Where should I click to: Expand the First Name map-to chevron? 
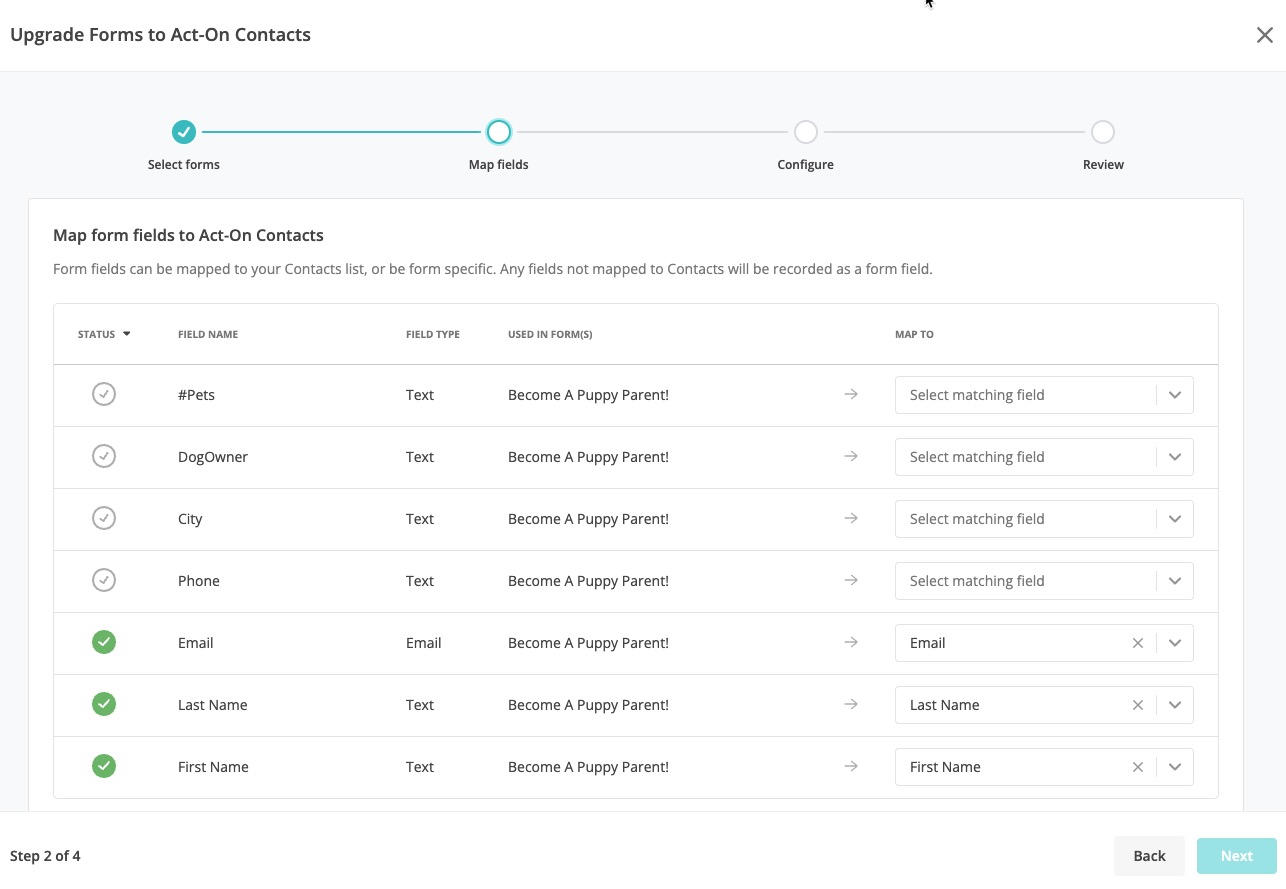1175,767
